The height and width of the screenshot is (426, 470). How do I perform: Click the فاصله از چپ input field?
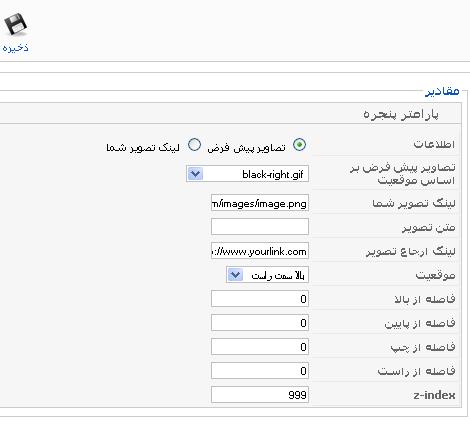click(260, 347)
